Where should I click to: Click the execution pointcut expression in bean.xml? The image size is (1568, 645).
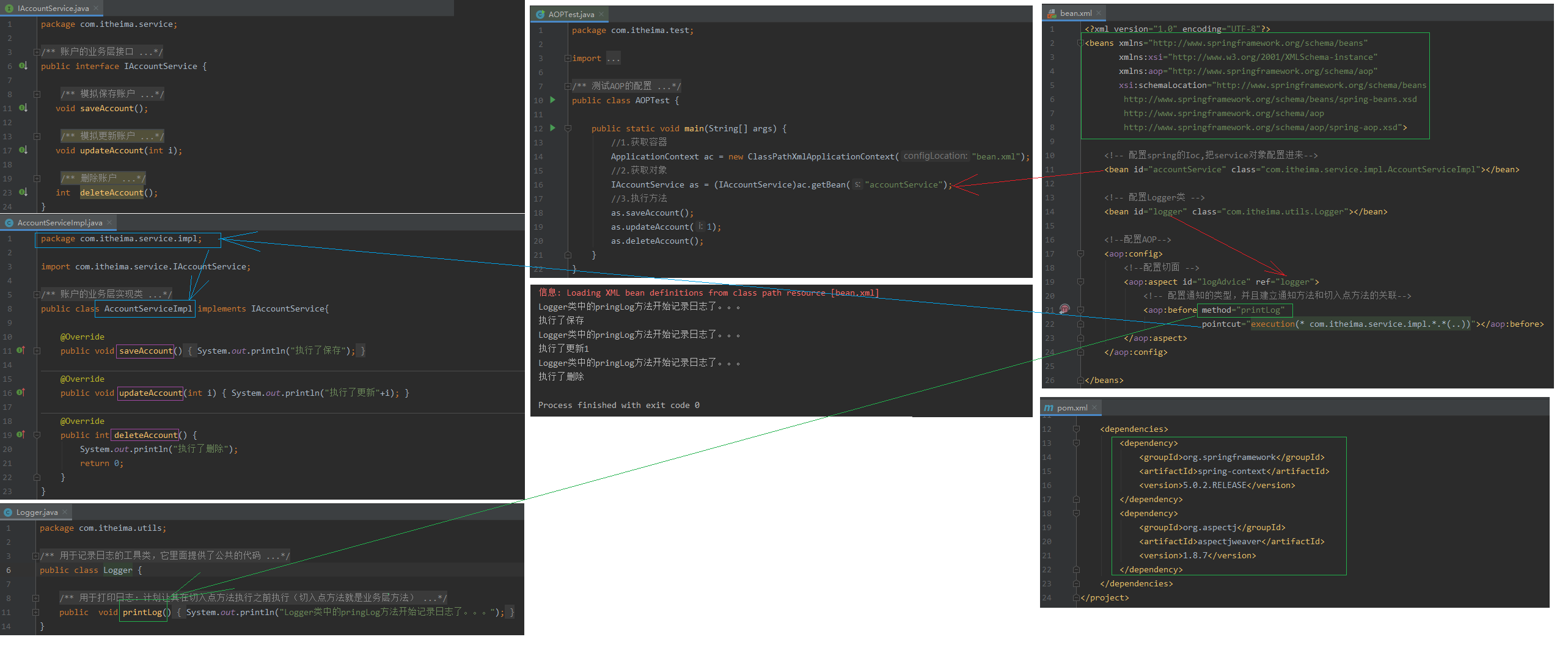point(1361,324)
